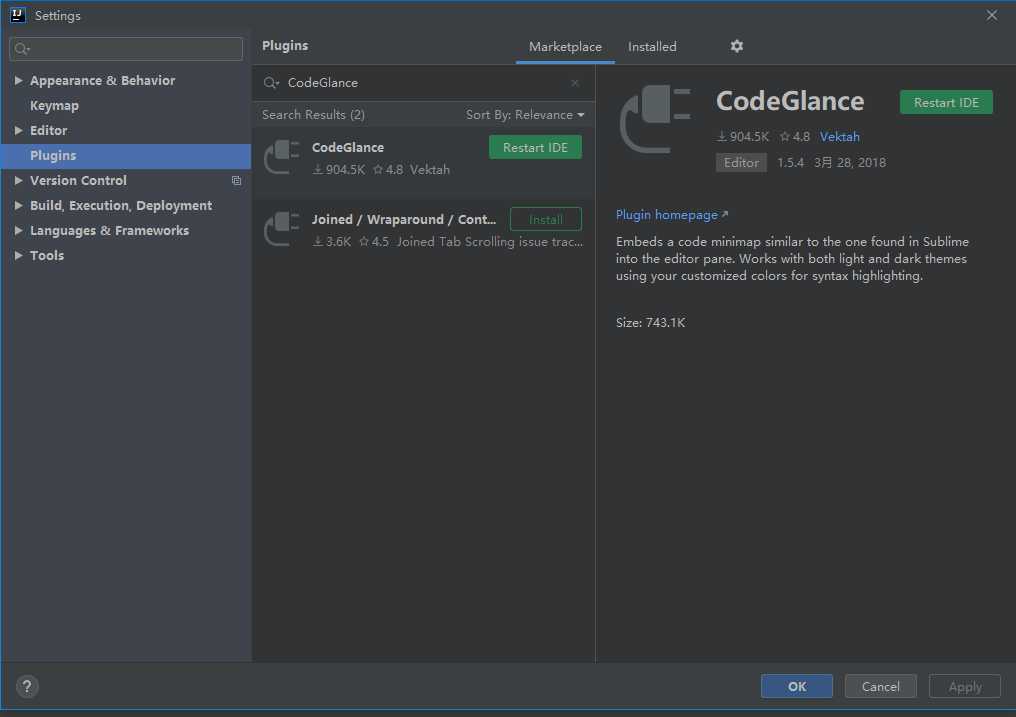The image size is (1016, 717).
Task: Click the settings search field
Action: (x=126, y=49)
